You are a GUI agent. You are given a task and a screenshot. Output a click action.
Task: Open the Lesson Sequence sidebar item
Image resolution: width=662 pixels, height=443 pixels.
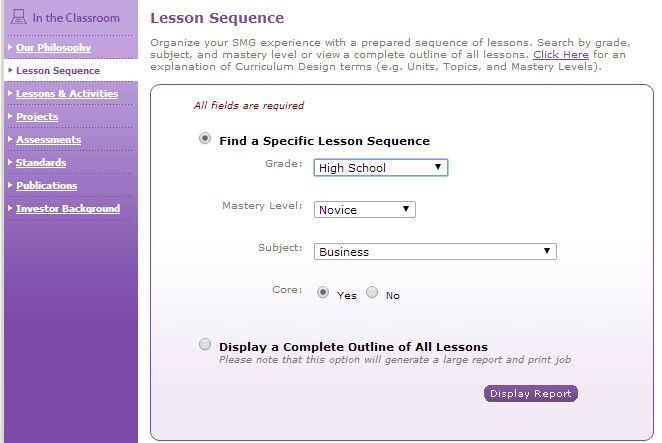(x=58, y=71)
